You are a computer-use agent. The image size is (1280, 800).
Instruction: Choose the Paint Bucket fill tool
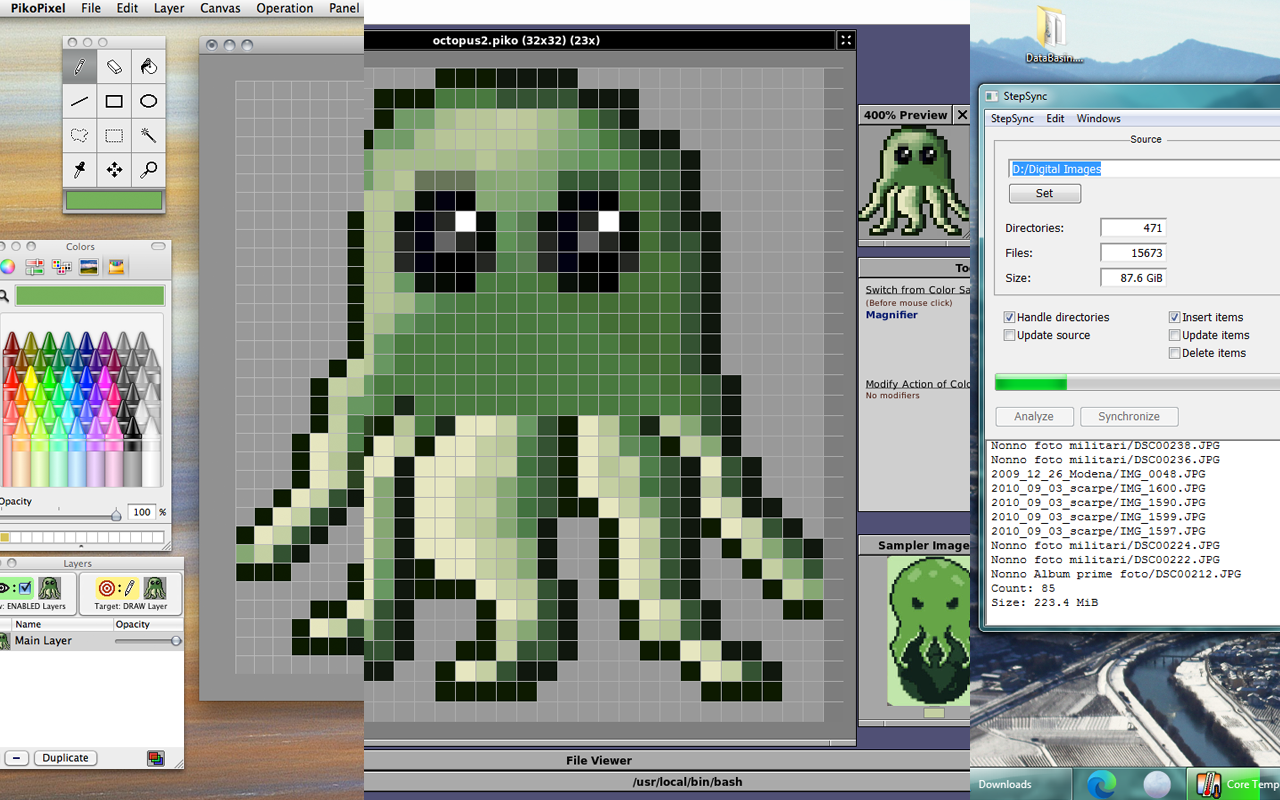(148, 67)
